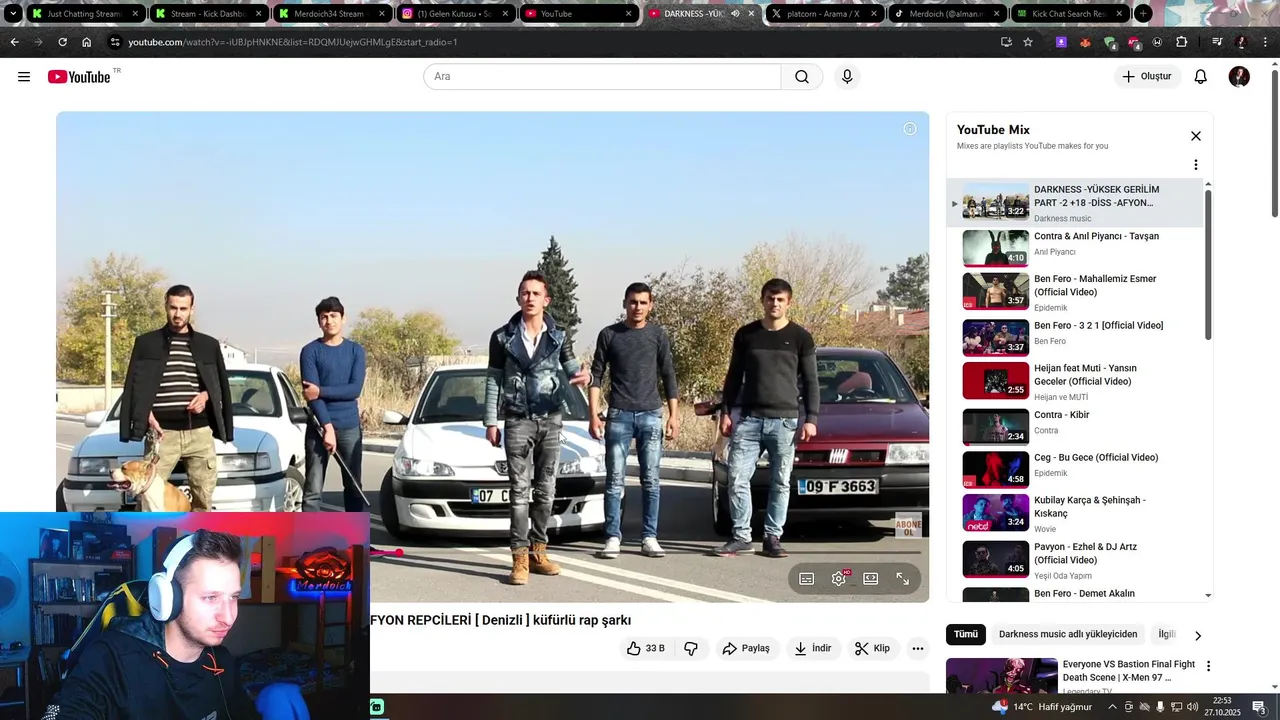Click the Klip button
1280x720 pixels.
(x=872, y=648)
